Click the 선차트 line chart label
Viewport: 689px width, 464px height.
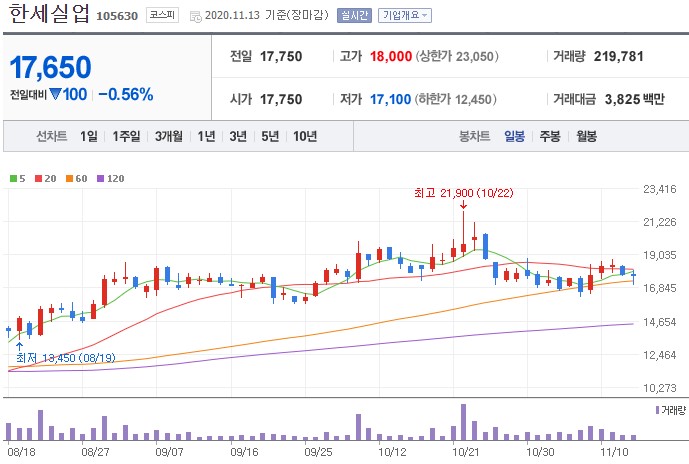(x=51, y=136)
